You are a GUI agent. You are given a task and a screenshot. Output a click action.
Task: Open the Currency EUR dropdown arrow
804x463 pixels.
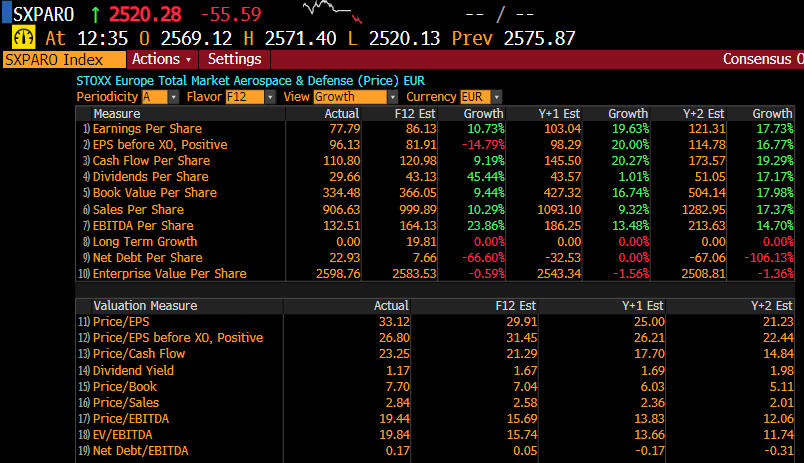point(496,97)
